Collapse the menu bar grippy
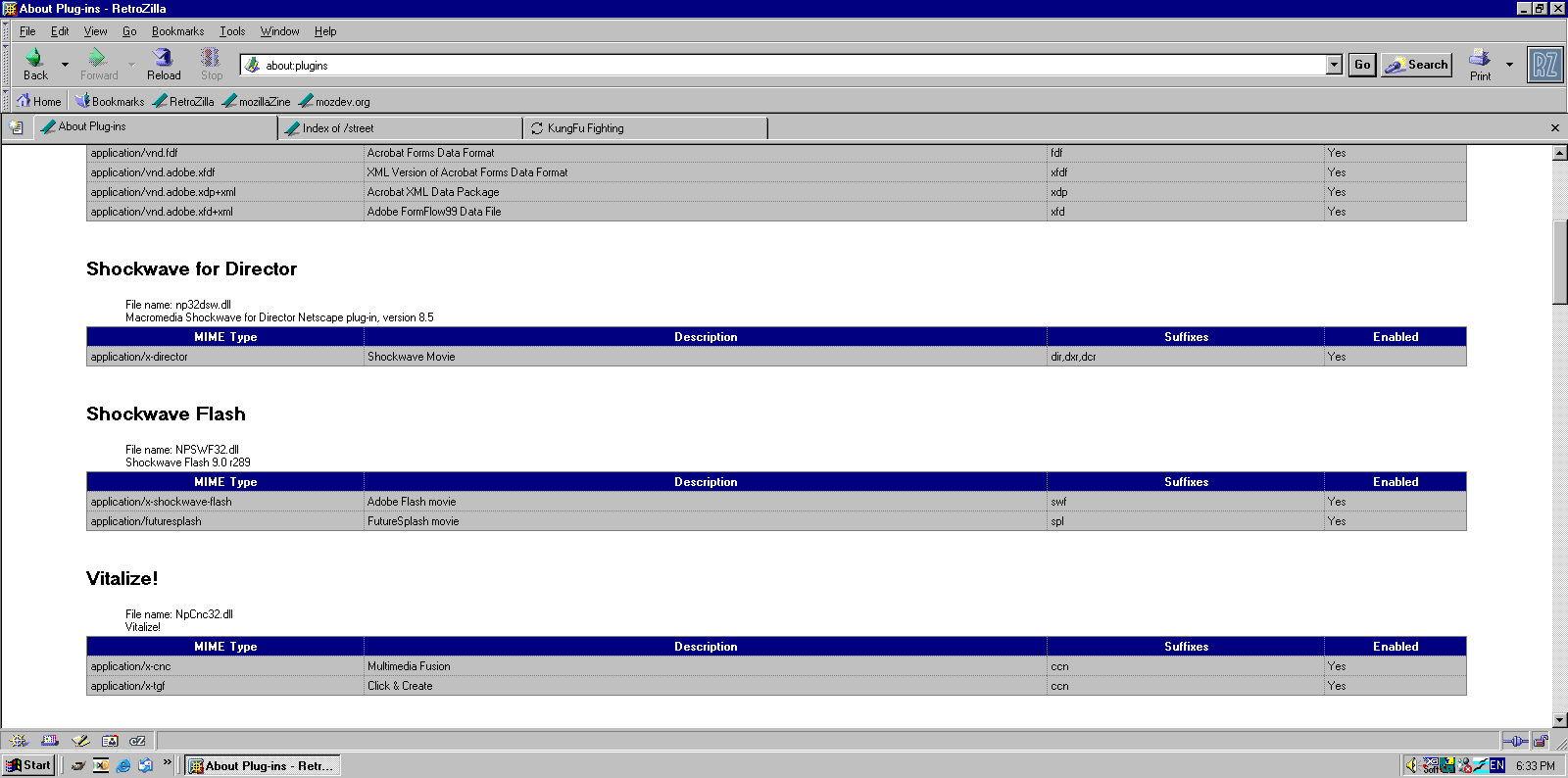Viewport: 1568px width, 778px height. pos(5,31)
